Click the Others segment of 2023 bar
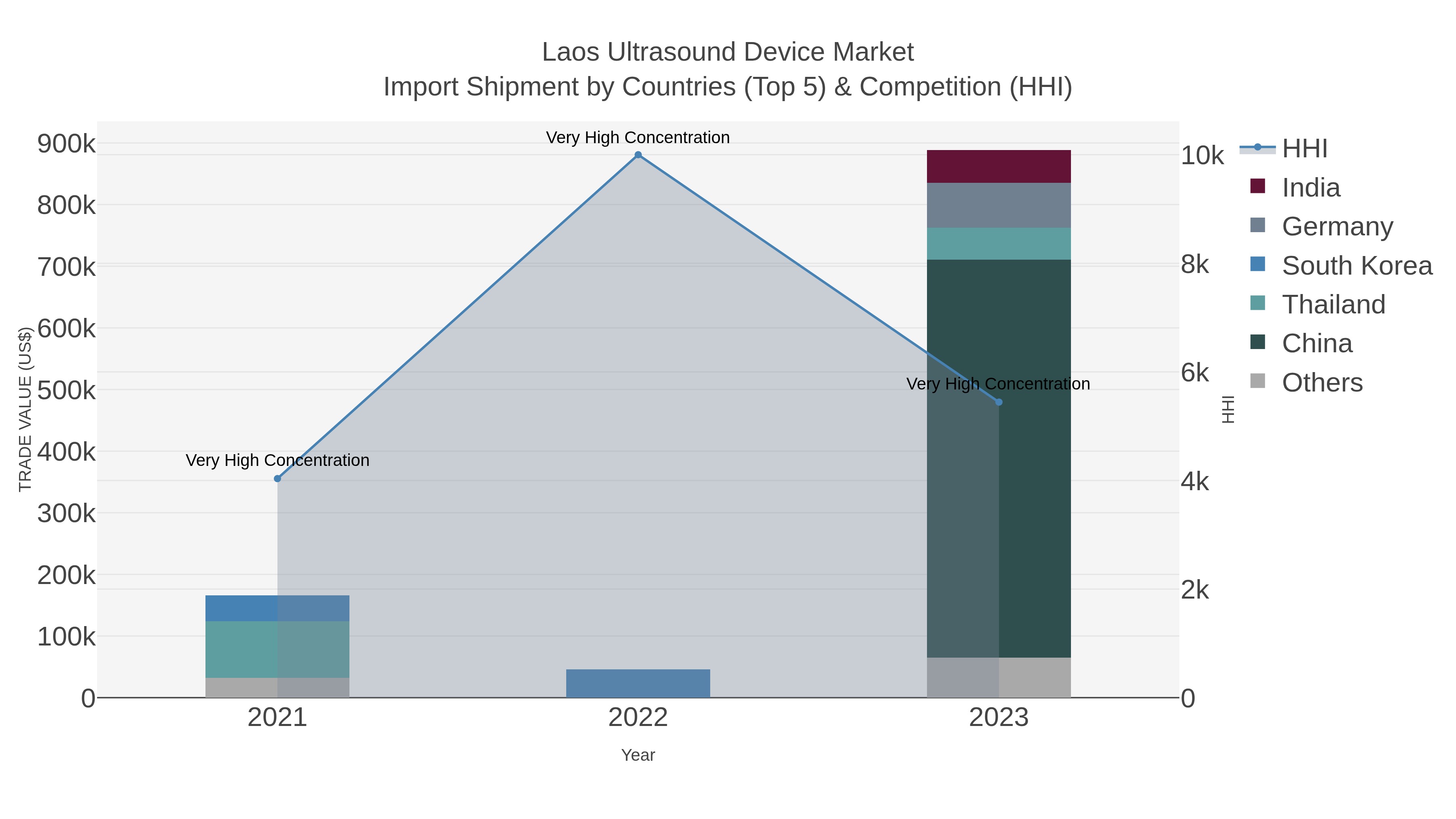 (x=999, y=677)
